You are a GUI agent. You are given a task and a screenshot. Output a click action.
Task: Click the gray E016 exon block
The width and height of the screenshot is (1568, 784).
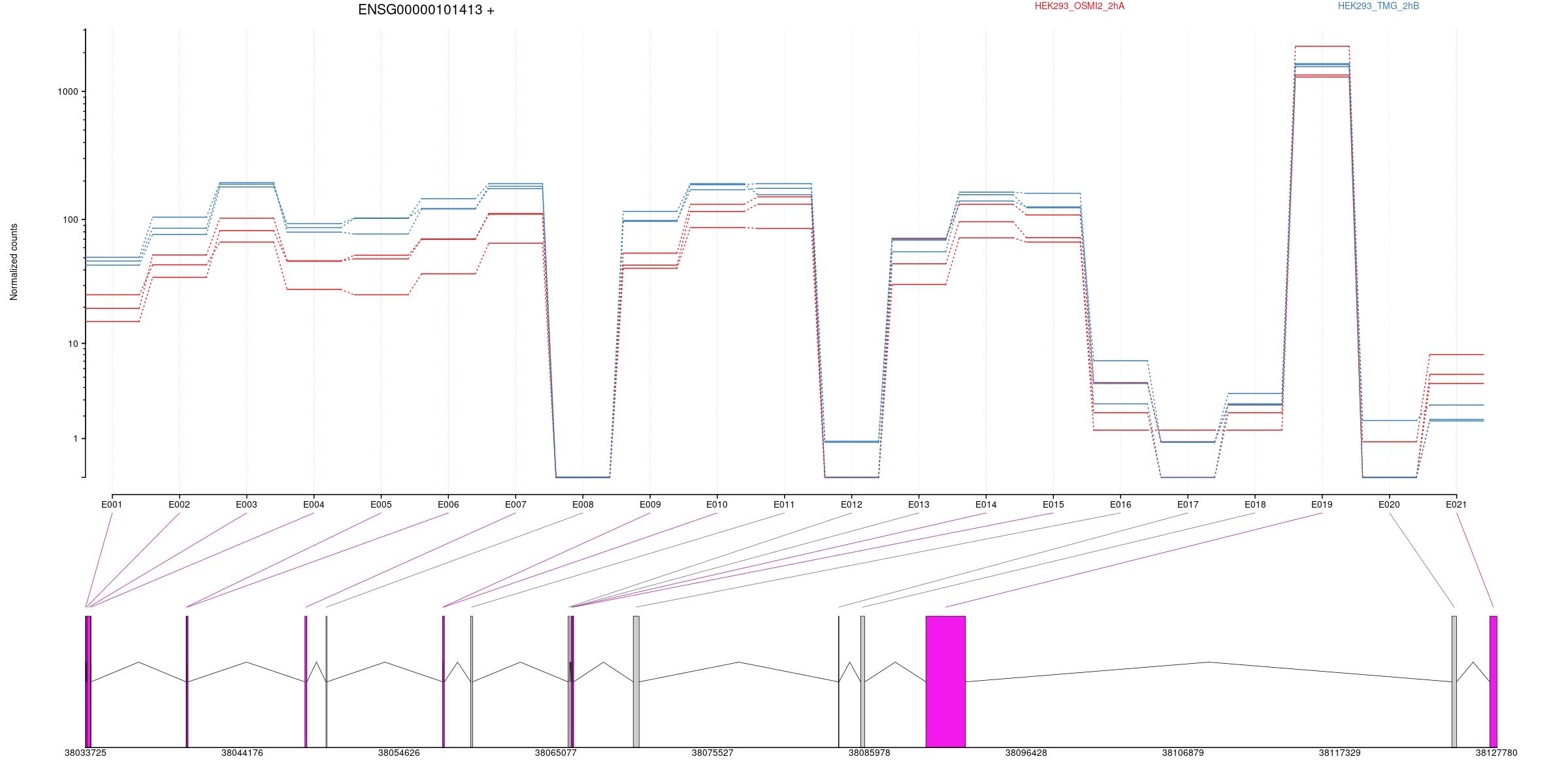[x=636, y=681]
